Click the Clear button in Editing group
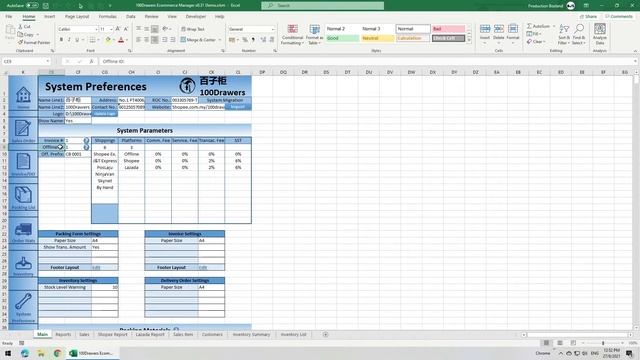 (535, 42)
